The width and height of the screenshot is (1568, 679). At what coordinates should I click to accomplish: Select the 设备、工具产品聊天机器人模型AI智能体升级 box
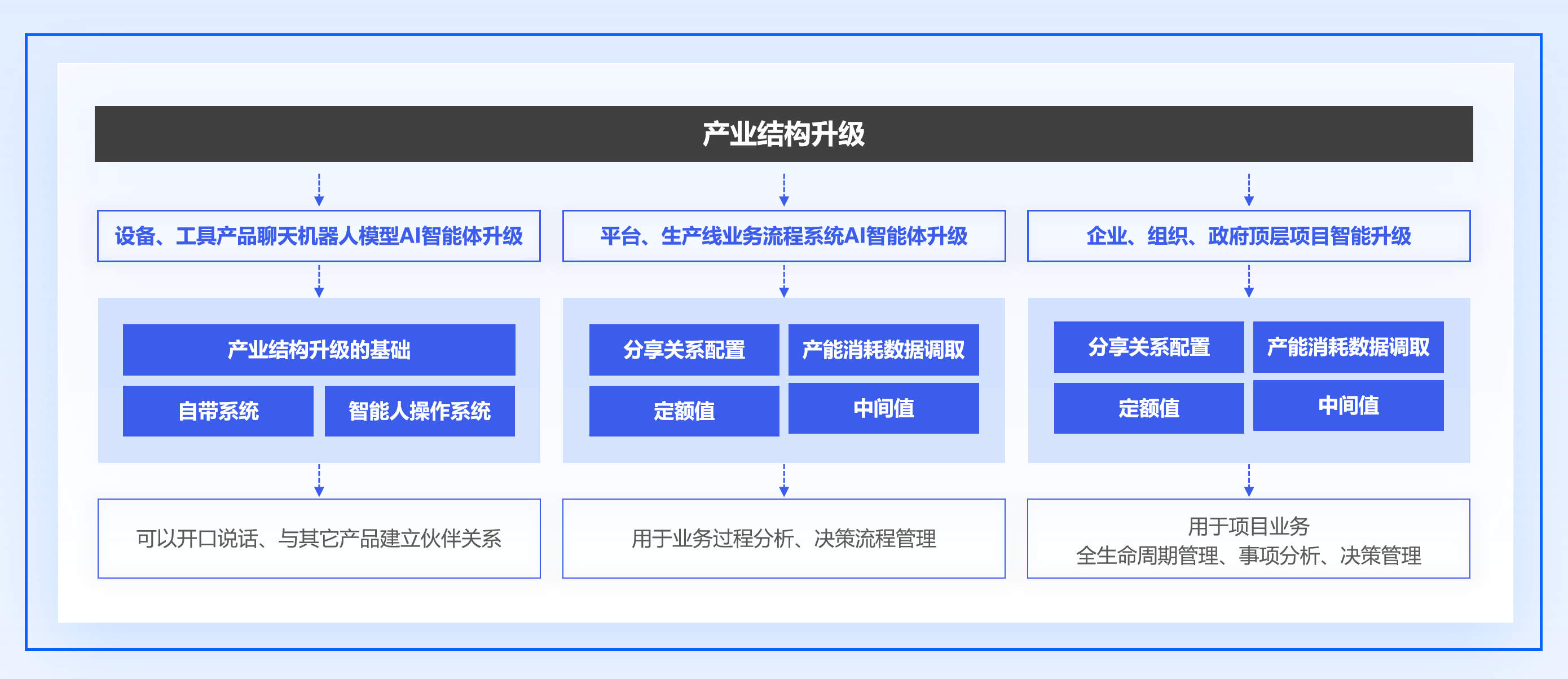319,236
